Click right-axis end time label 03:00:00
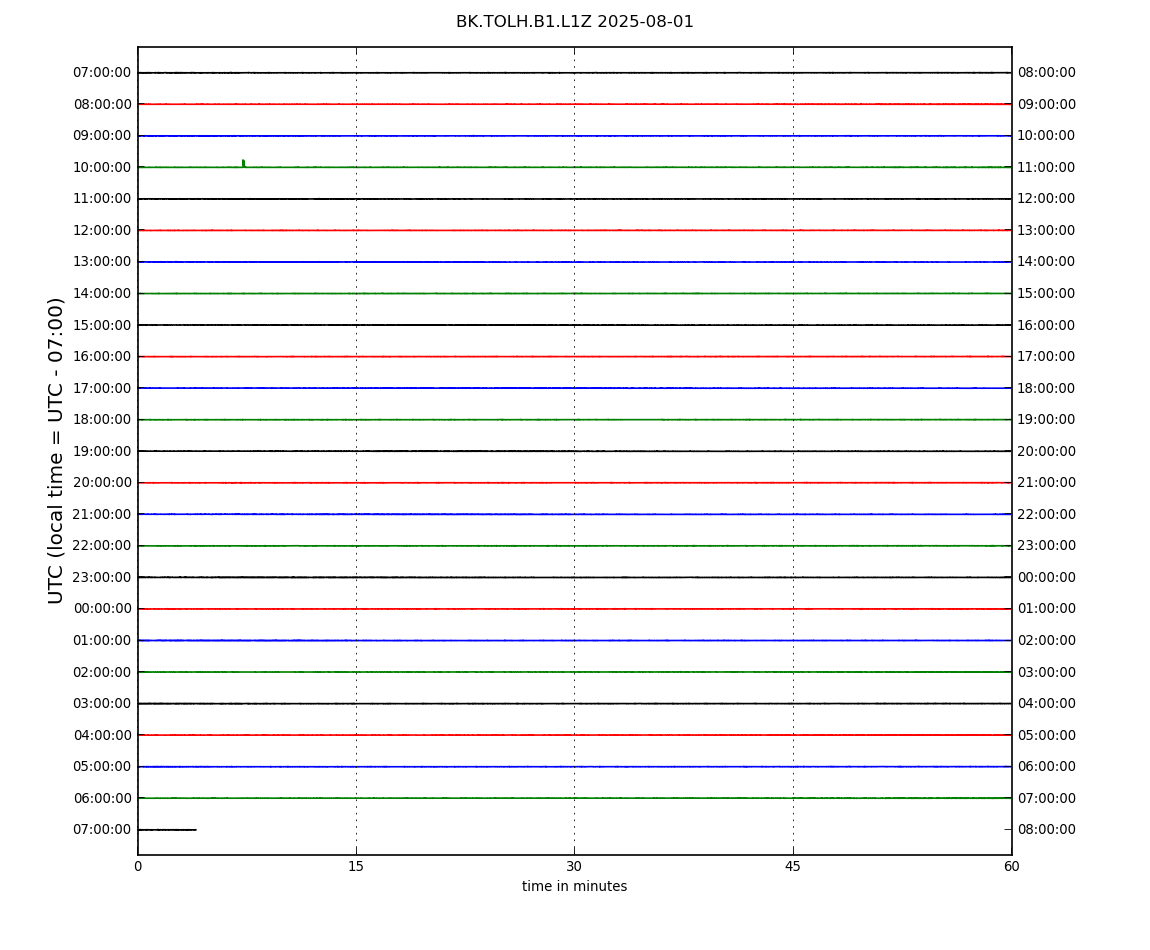 1047,672
